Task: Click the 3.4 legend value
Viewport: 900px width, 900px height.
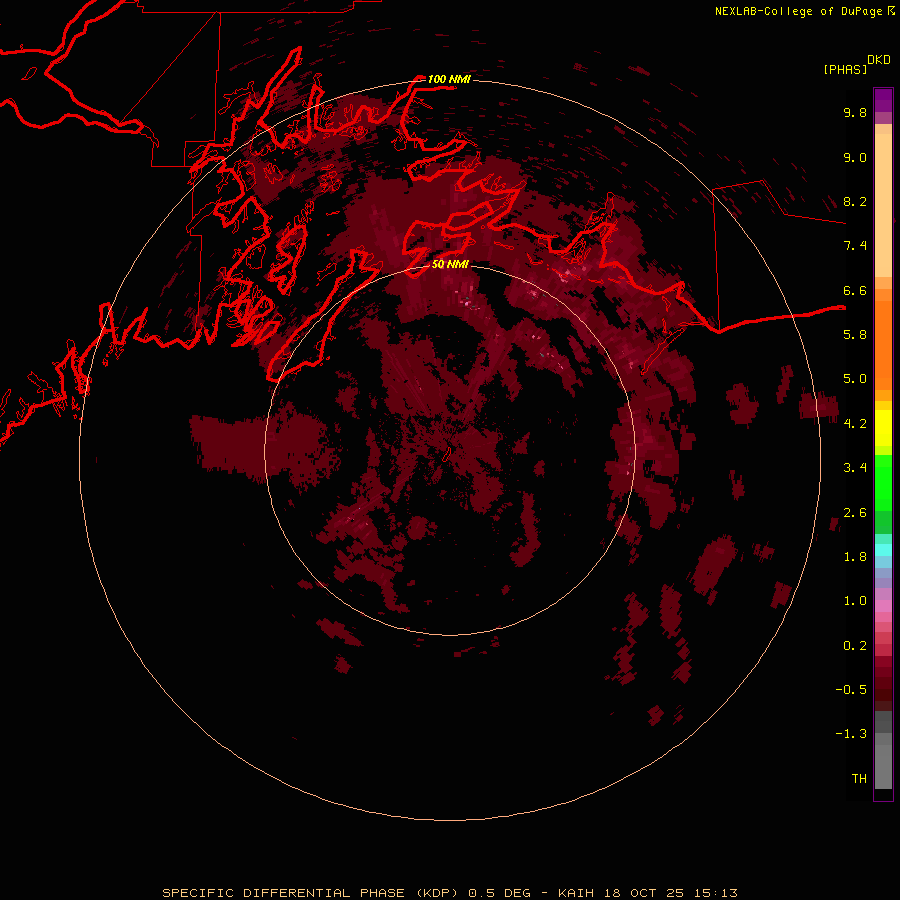Action: (x=855, y=468)
